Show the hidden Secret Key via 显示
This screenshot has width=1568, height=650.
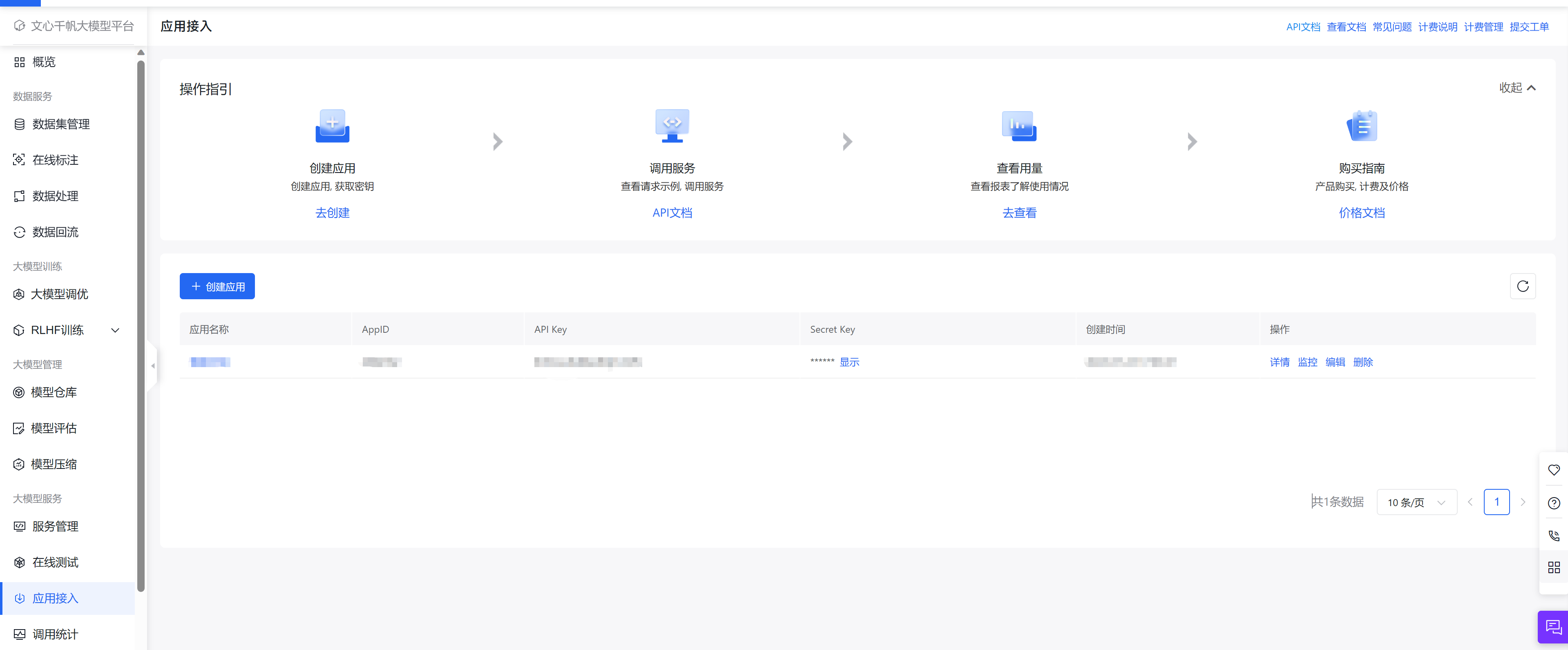849,362
